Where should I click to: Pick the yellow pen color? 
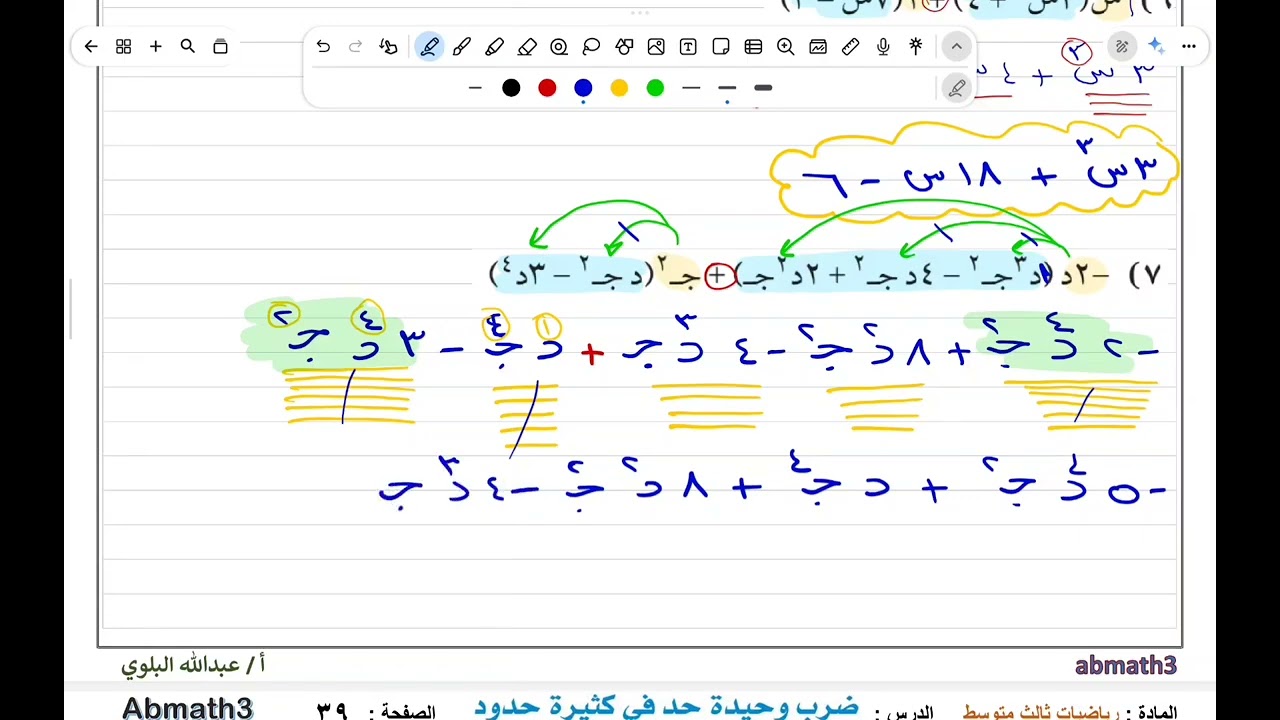[x=619, y=88]
